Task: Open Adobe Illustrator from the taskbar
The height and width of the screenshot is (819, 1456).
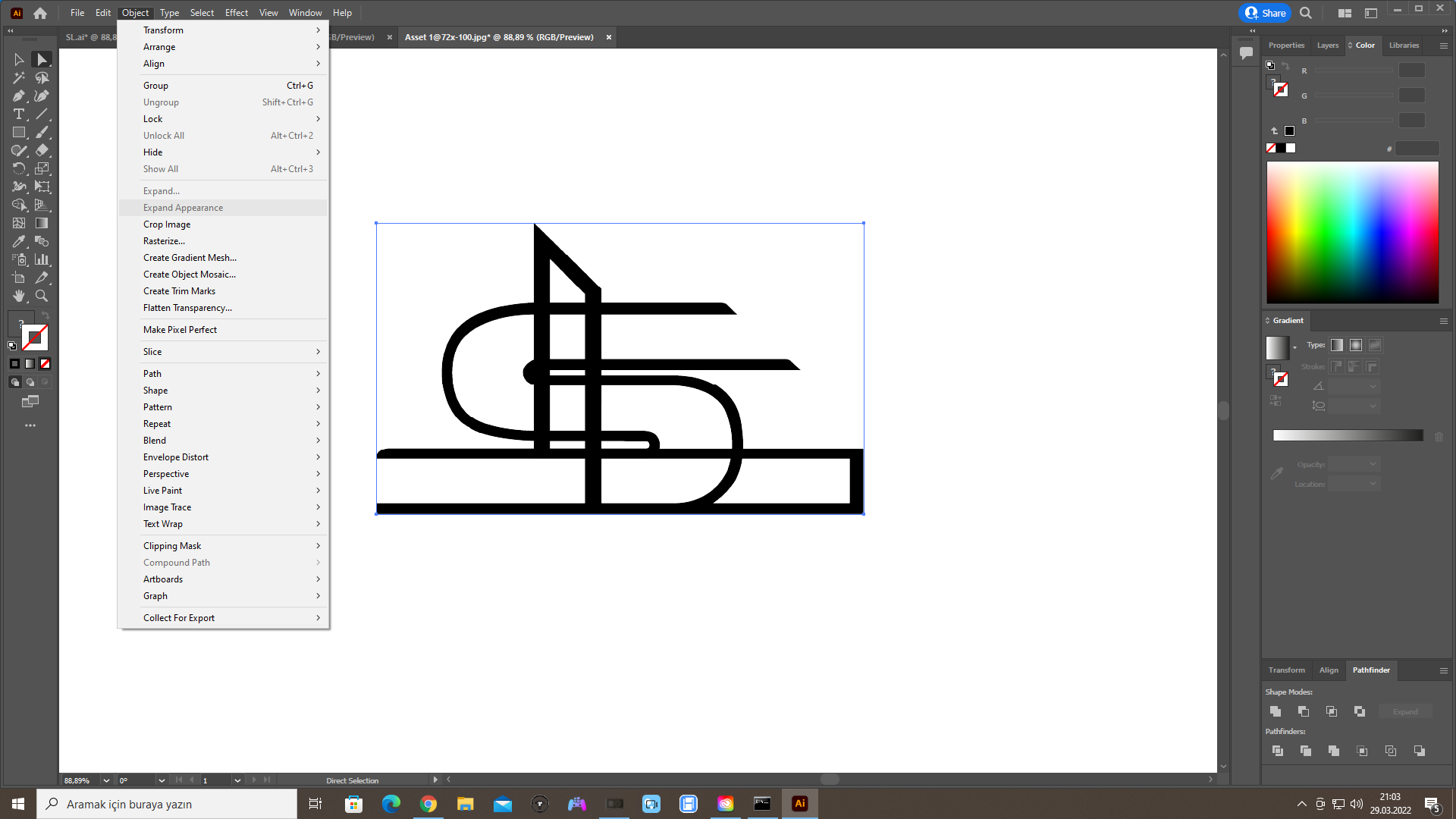Action: click(799, 803)
